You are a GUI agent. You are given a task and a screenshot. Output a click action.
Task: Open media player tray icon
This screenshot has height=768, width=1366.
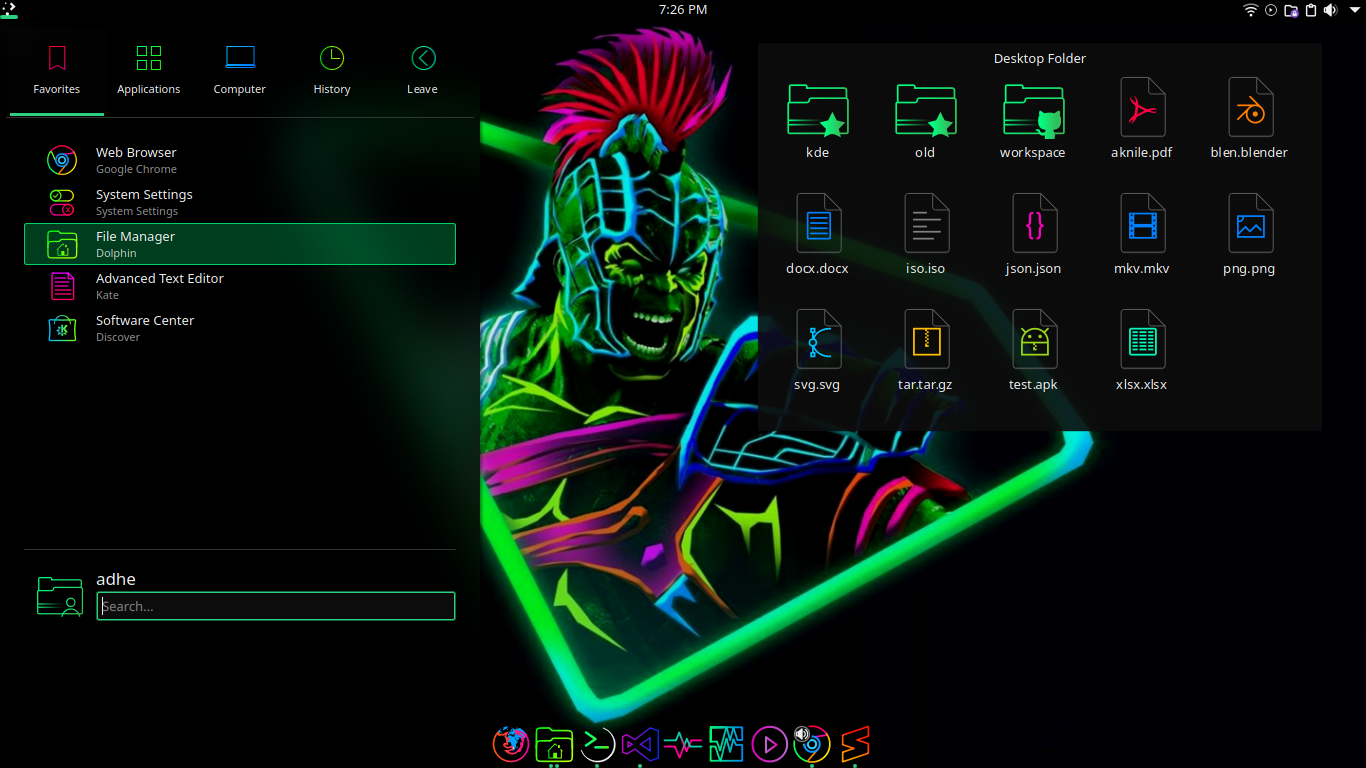[1271, 10]
